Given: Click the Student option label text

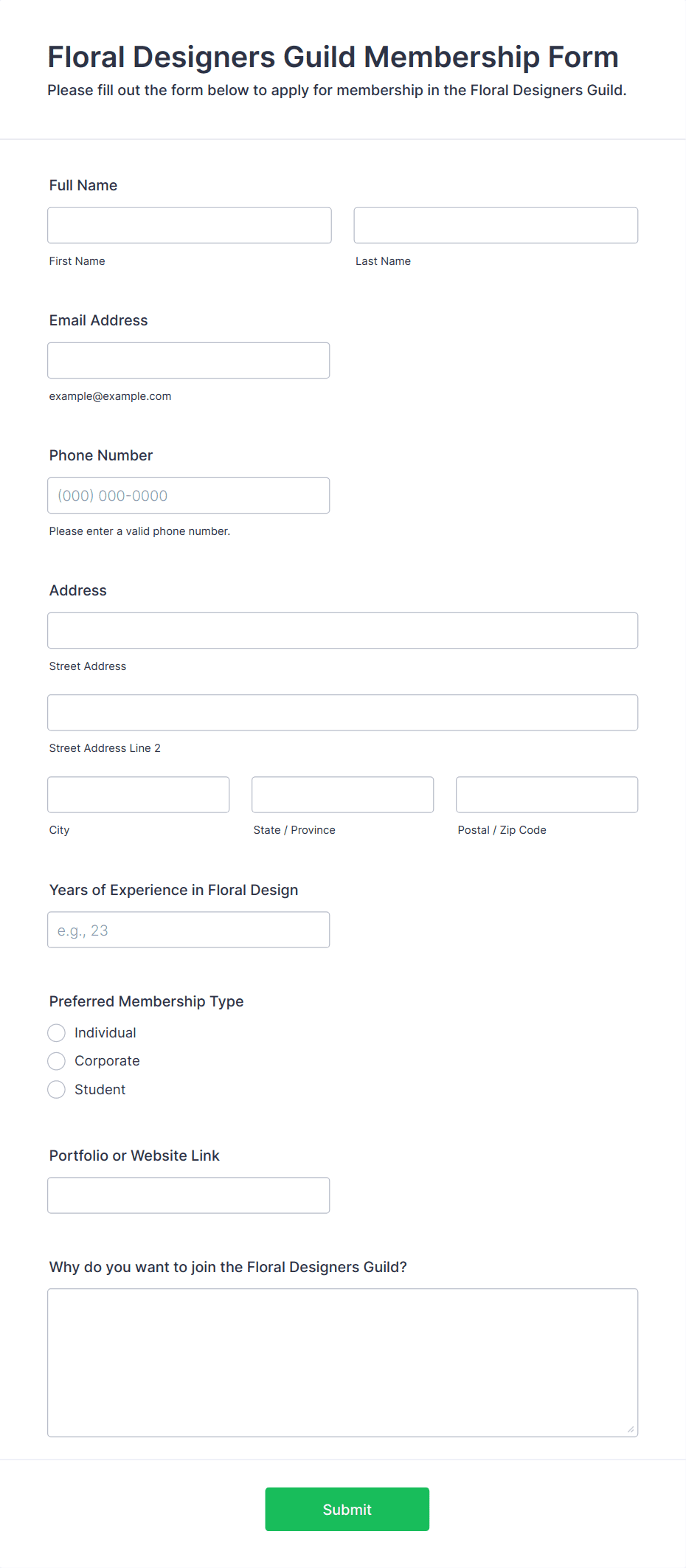Looking at the screenshot, I should [x=100, y=1089].
